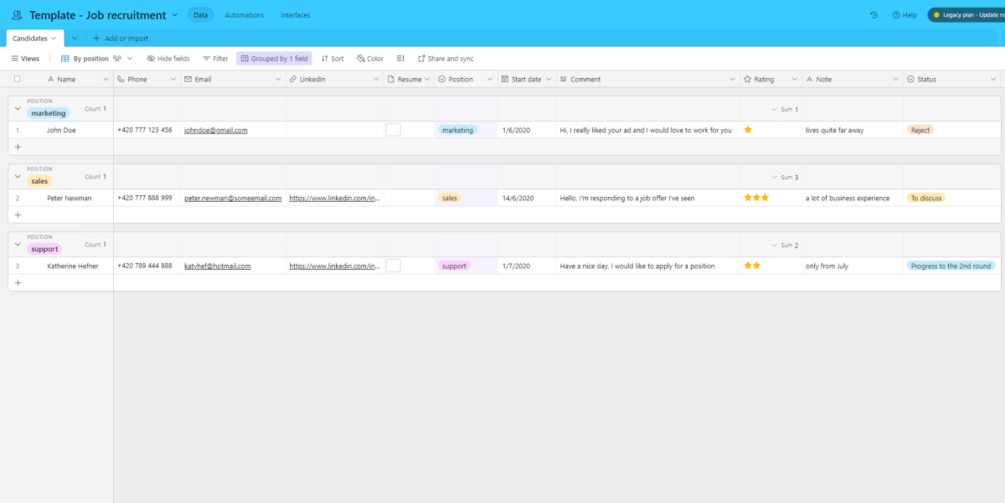Click the 'lives quite far away' note
The width and height of the screenshot is (1005, 503).
[x=835, y=130]
